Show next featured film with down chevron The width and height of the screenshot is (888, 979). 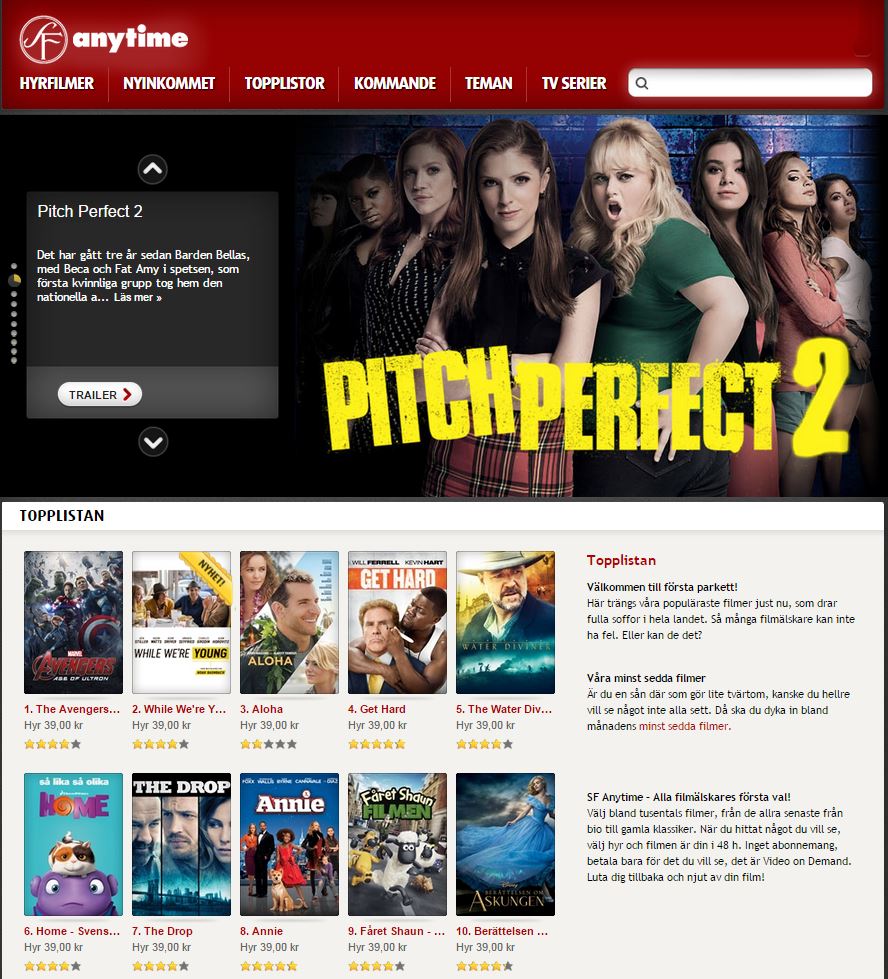point(153,442)
